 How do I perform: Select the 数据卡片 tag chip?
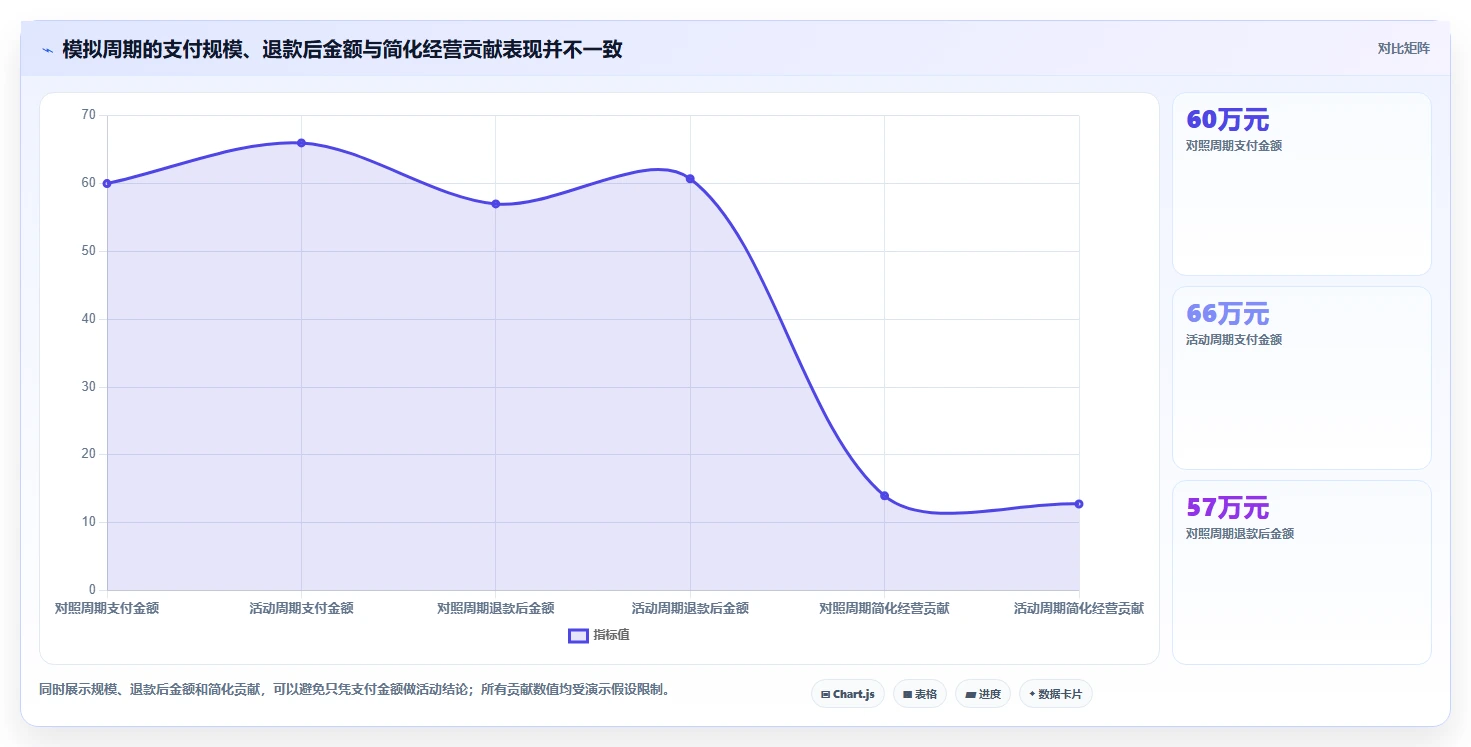tap(1055, 694)
